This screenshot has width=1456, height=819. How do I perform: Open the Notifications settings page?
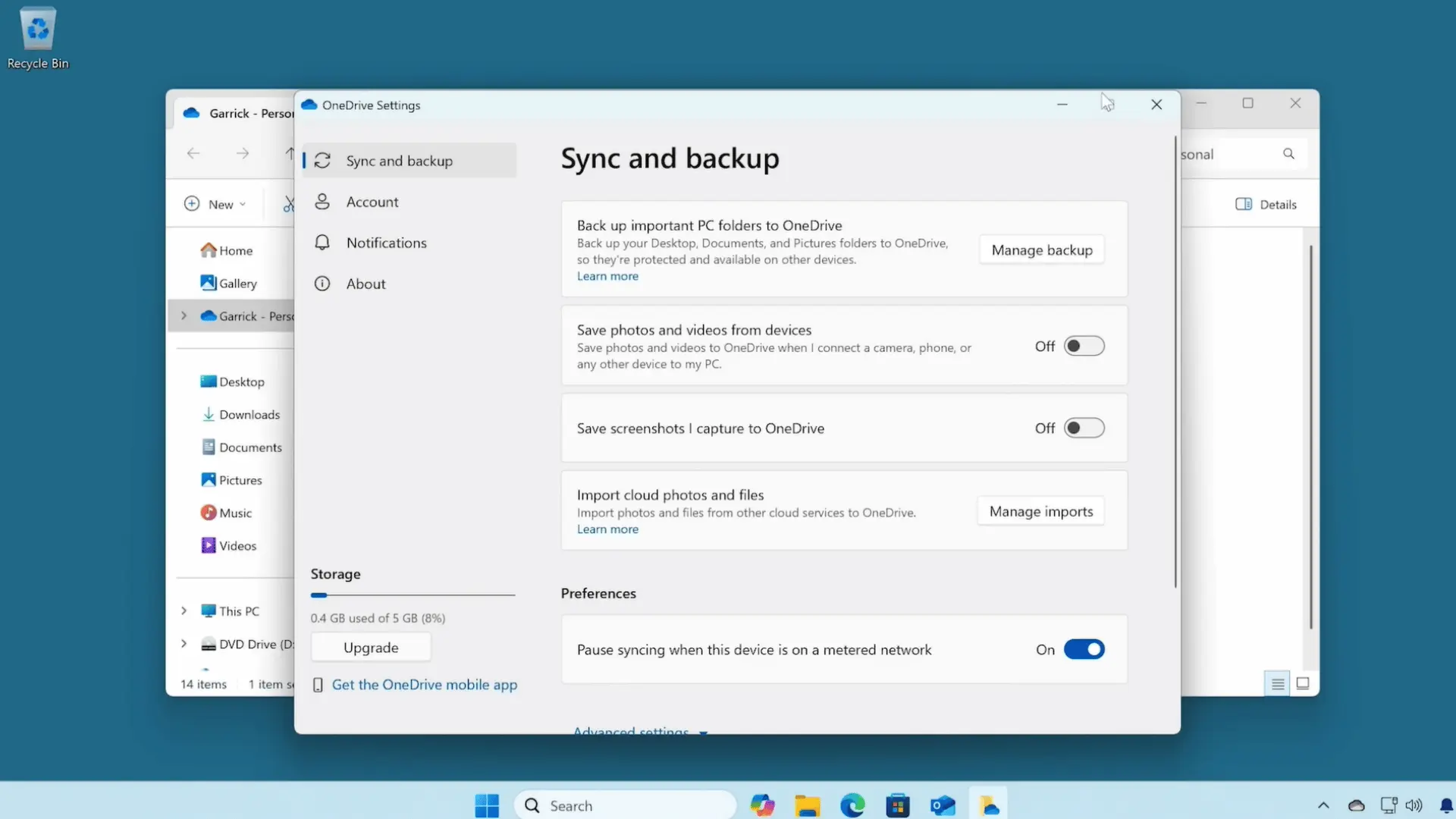point(409,243)
